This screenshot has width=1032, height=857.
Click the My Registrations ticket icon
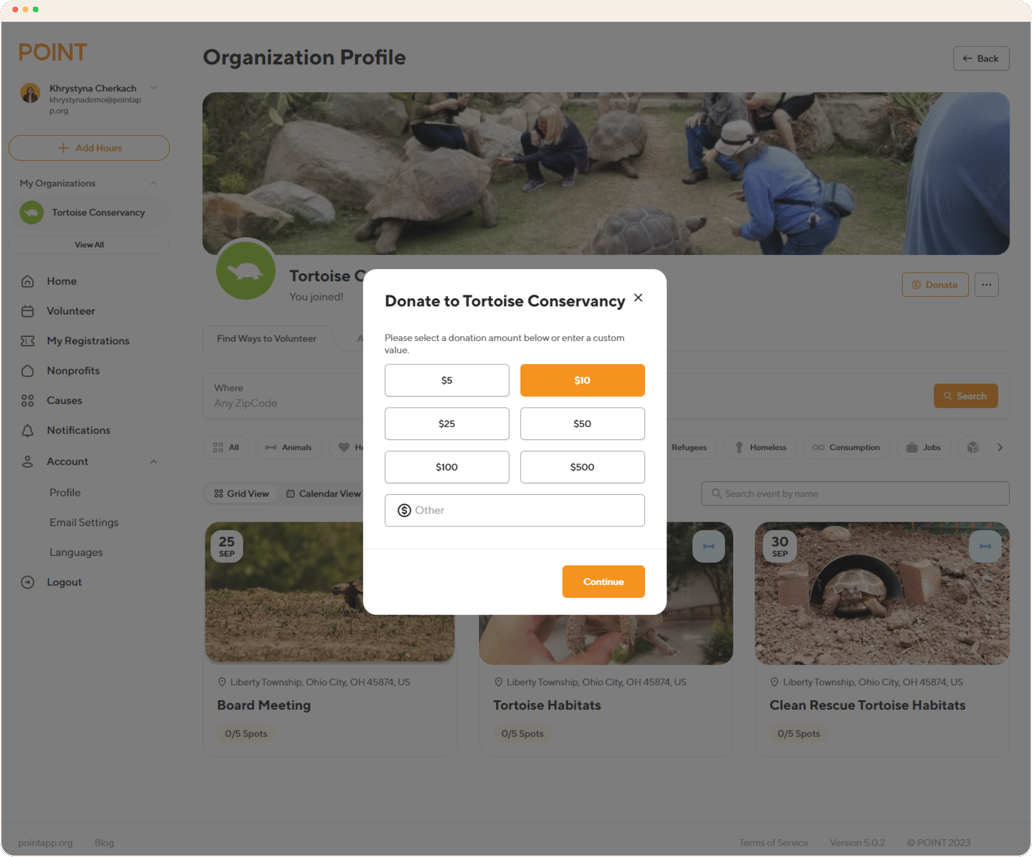click(x=28, y=341)
